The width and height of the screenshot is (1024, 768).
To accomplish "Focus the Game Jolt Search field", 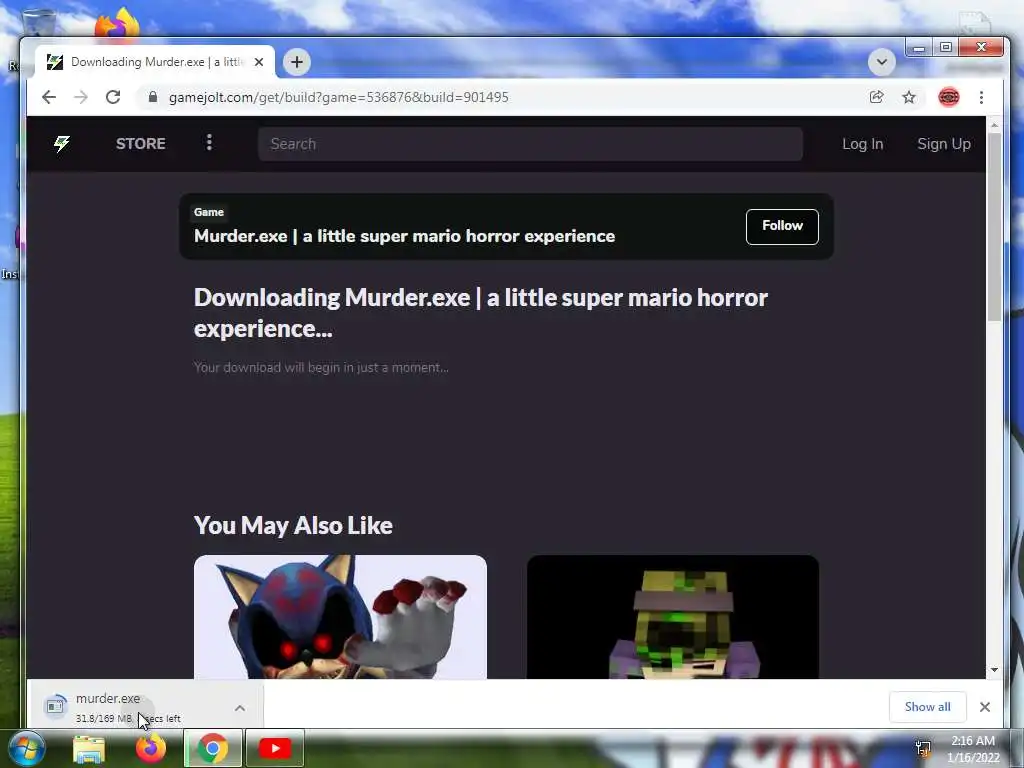I will [530, 144].
